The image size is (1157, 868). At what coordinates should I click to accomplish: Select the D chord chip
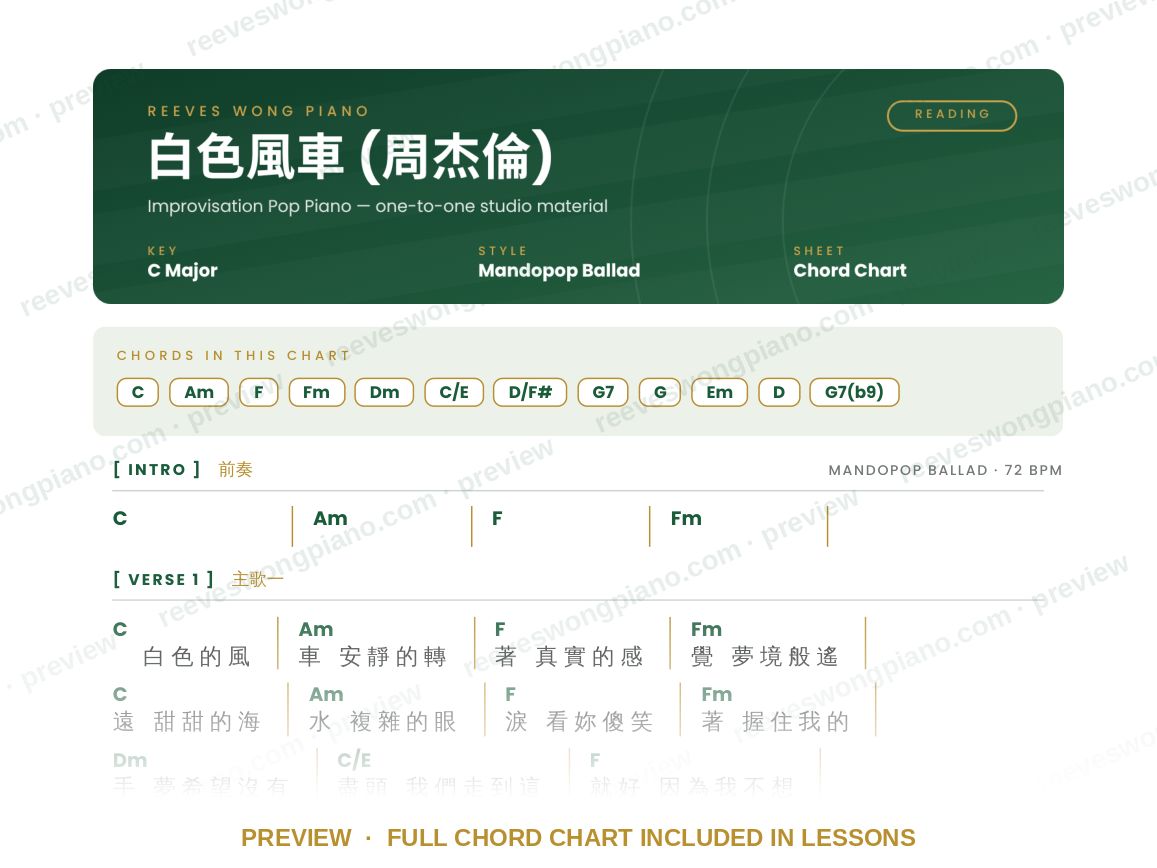[x=778, y=392]
